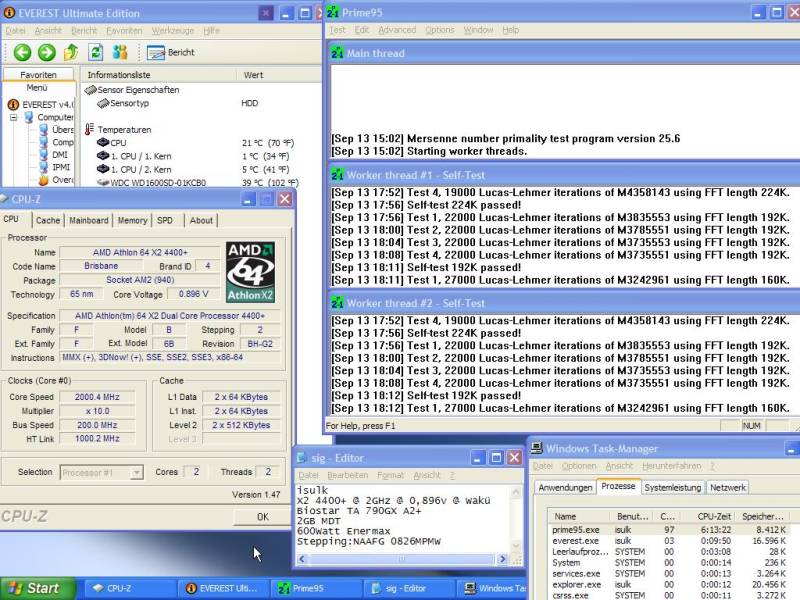Go back with the green left arrow in EVEREST

(22, 52)
